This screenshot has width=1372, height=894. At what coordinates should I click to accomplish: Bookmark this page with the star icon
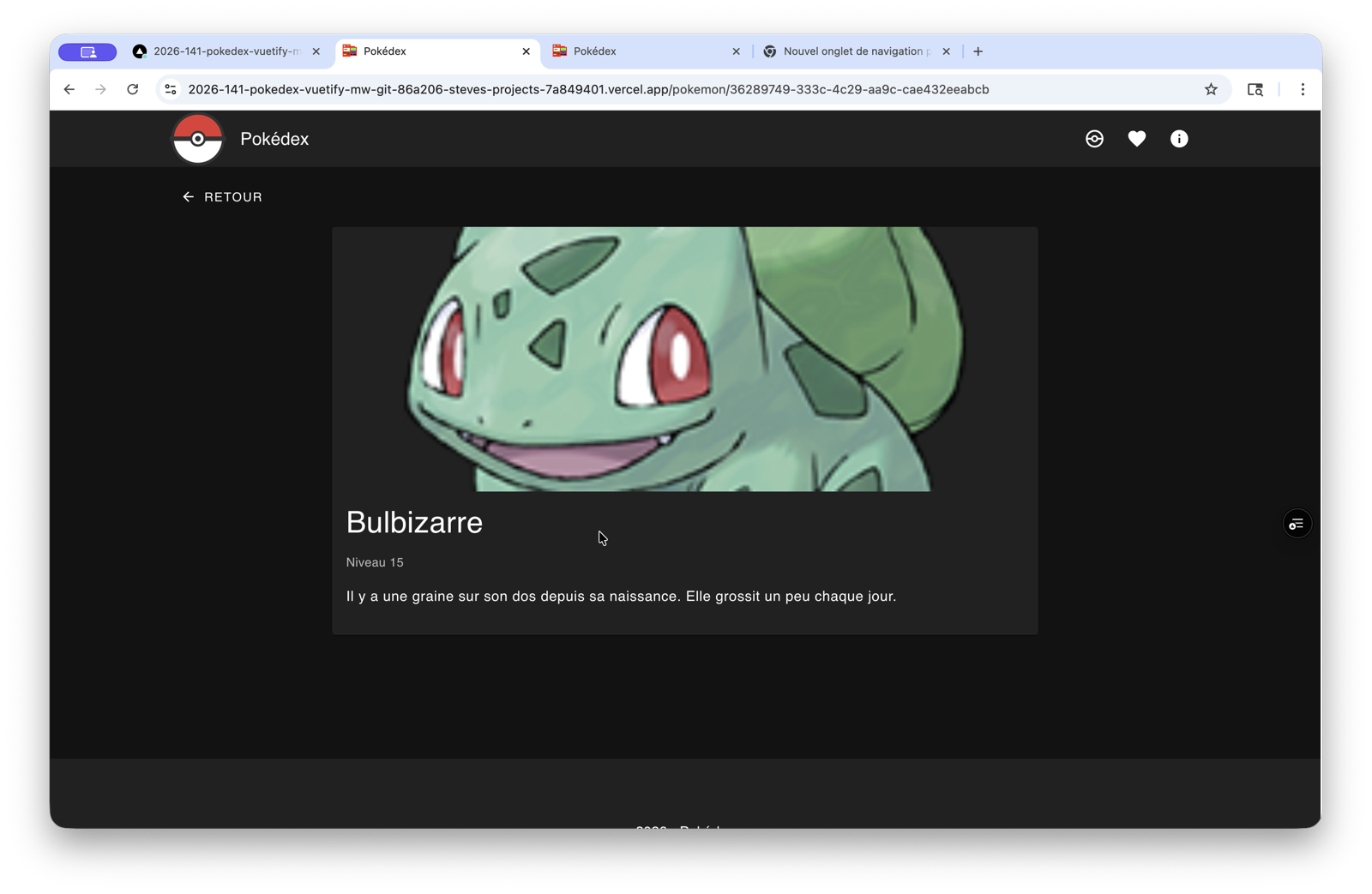pos(1211,88)
